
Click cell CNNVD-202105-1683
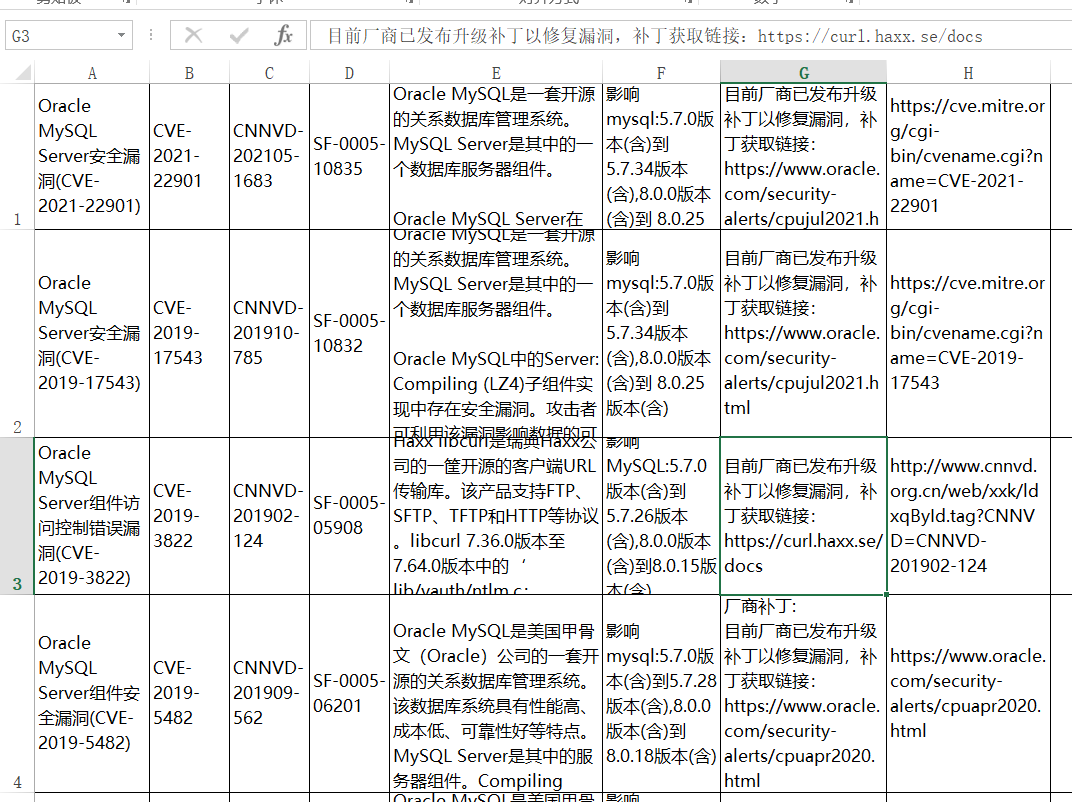(x=269, y=157)
